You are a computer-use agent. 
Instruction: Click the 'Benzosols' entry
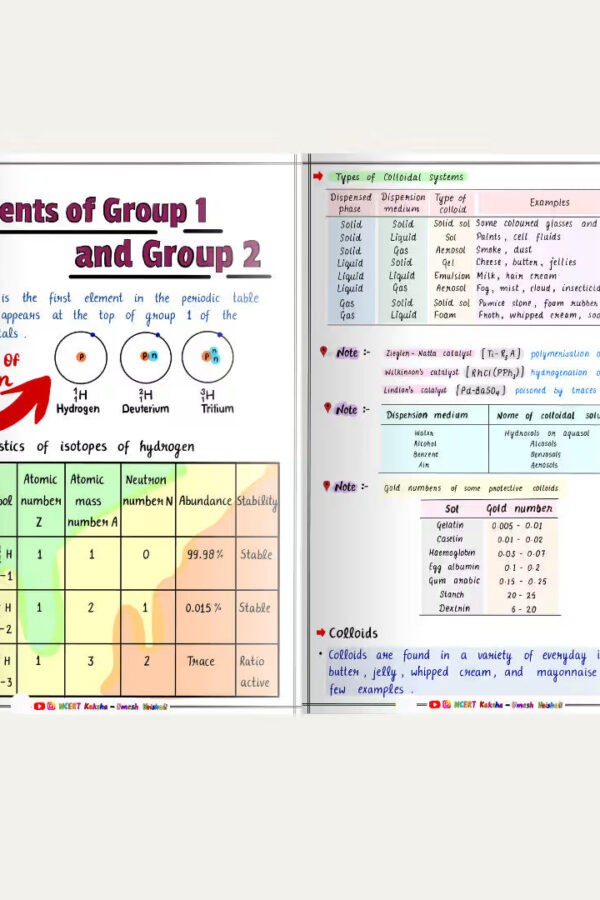click(545, 454)
